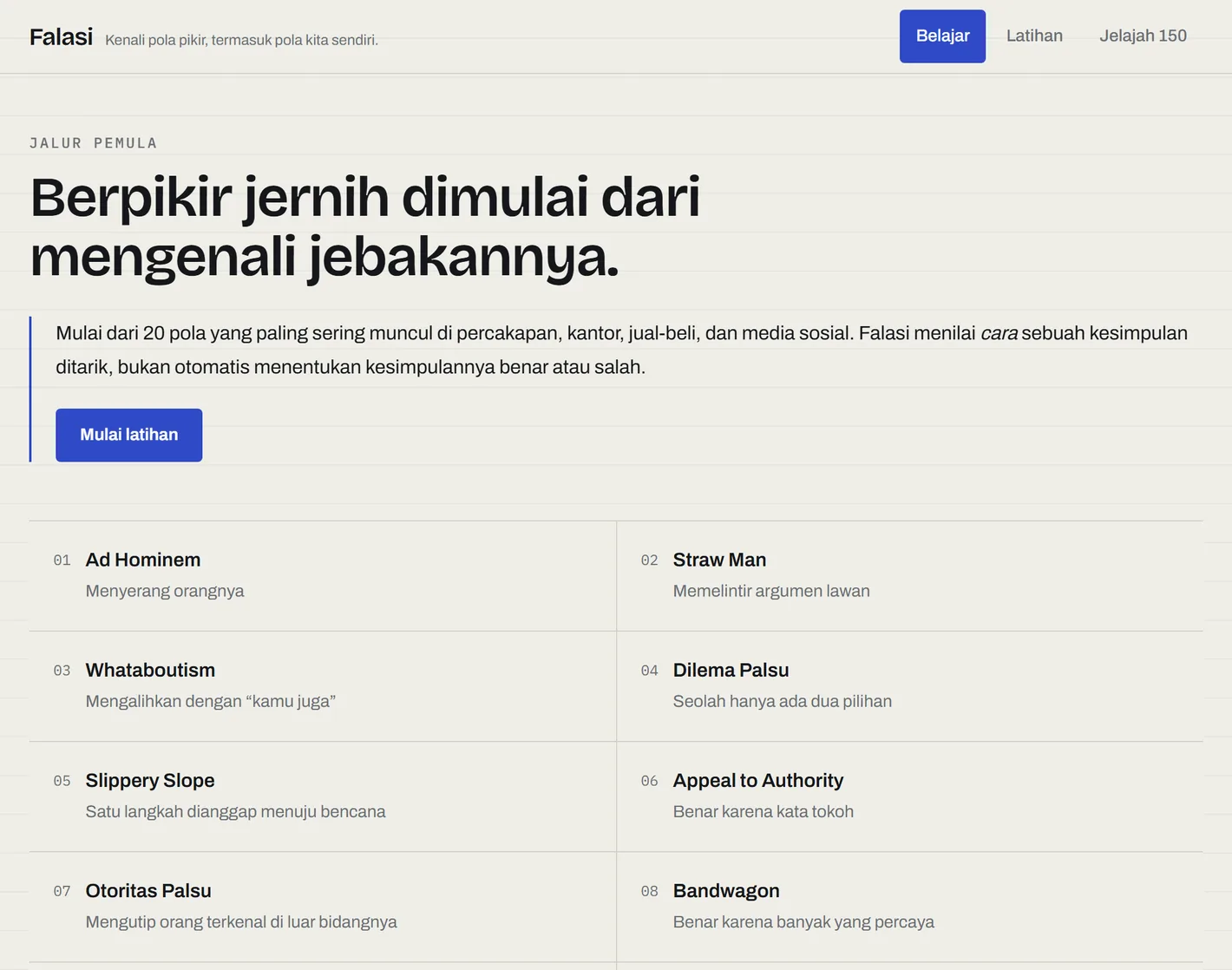This screenshot has width=1232, height=970.
Task: Select the Whataboutism entry
Action: tap(323, 686)
